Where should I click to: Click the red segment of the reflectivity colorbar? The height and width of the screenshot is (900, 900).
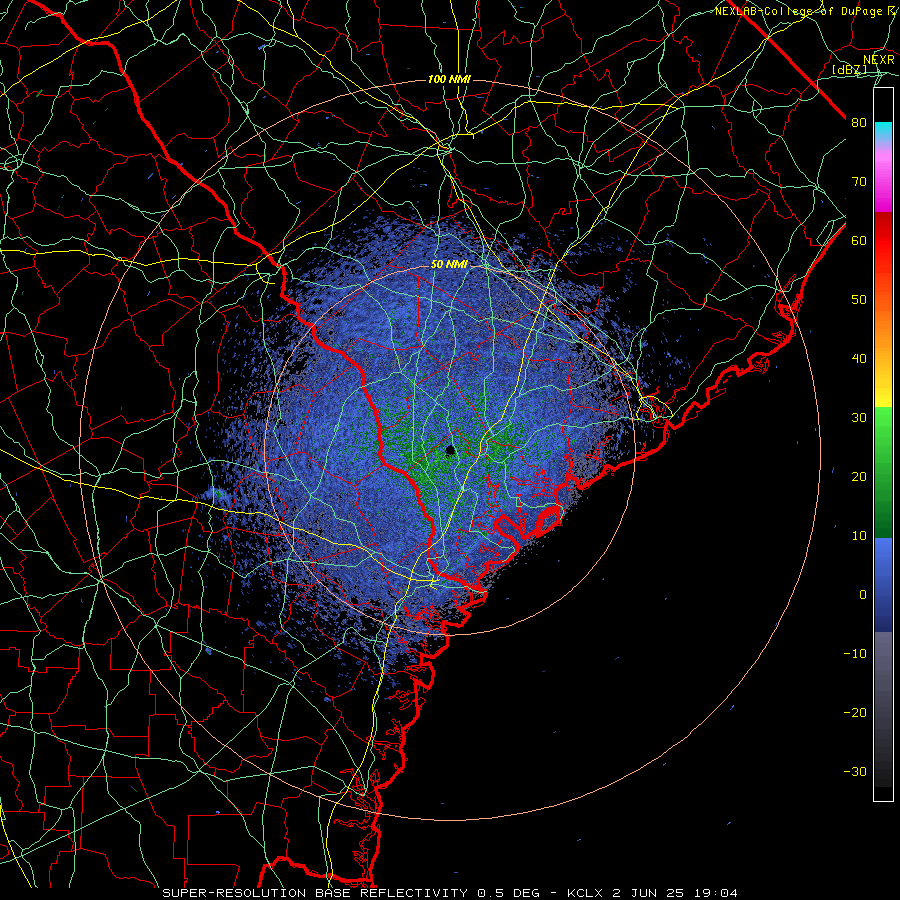[x=883, y=255]
